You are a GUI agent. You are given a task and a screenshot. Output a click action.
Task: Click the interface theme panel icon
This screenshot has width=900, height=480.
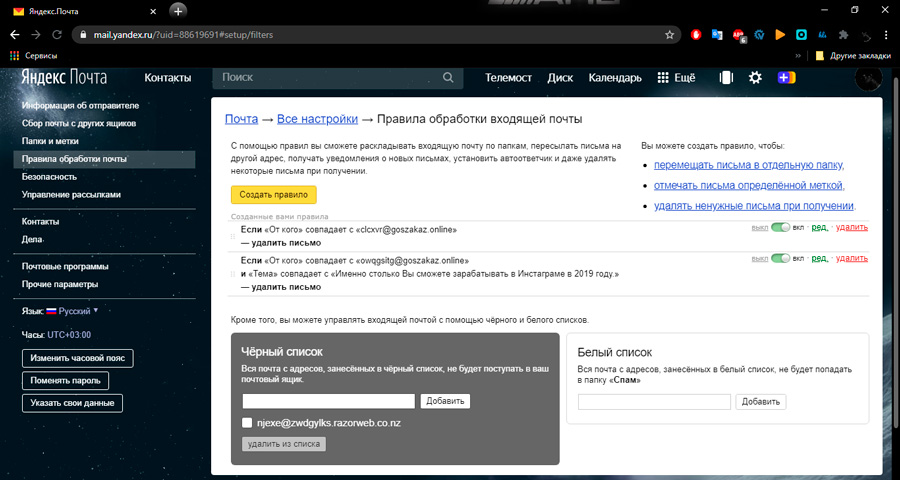pyautogui.click(x=725, y=78)
